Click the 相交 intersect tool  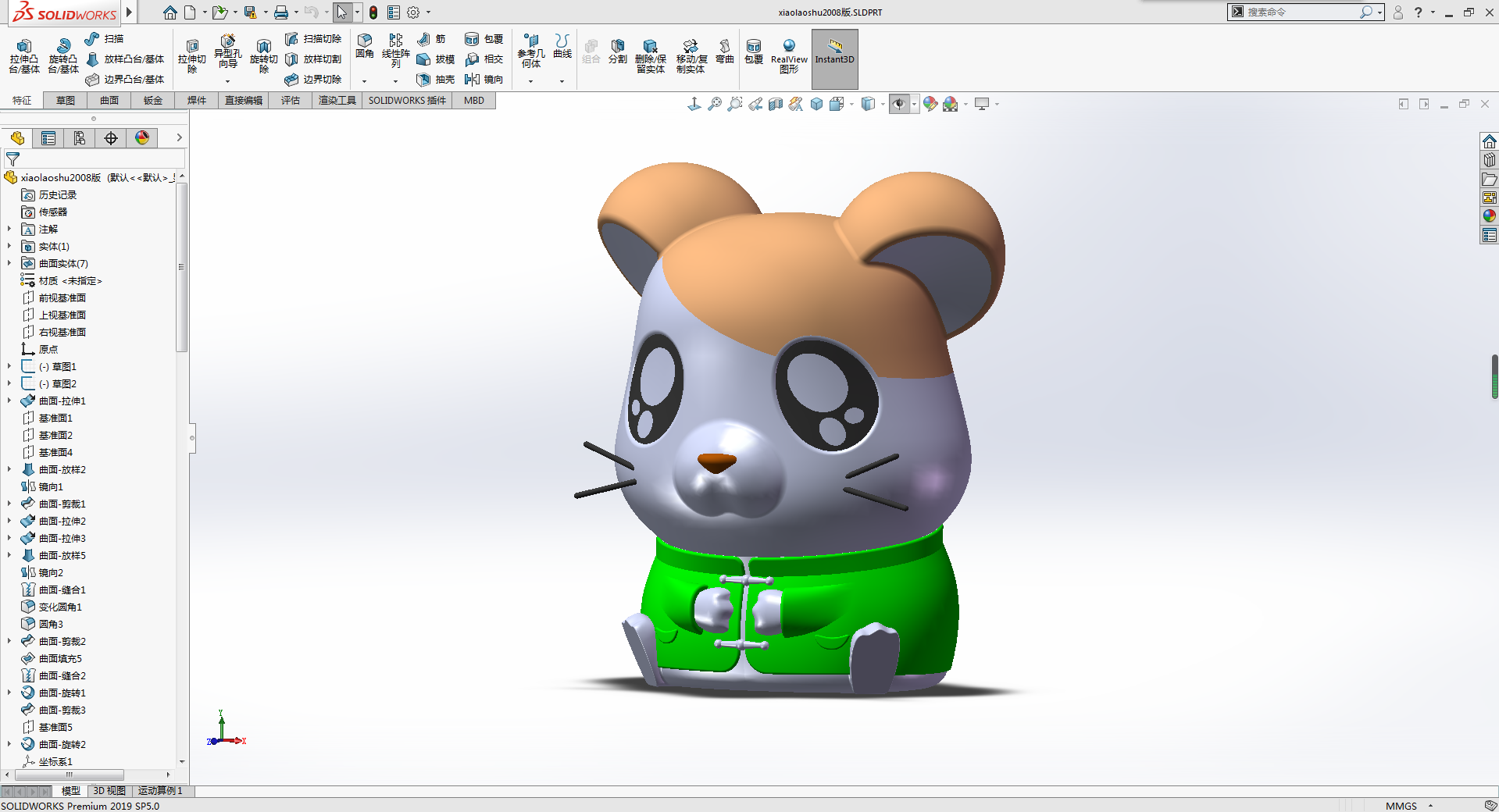484,59
